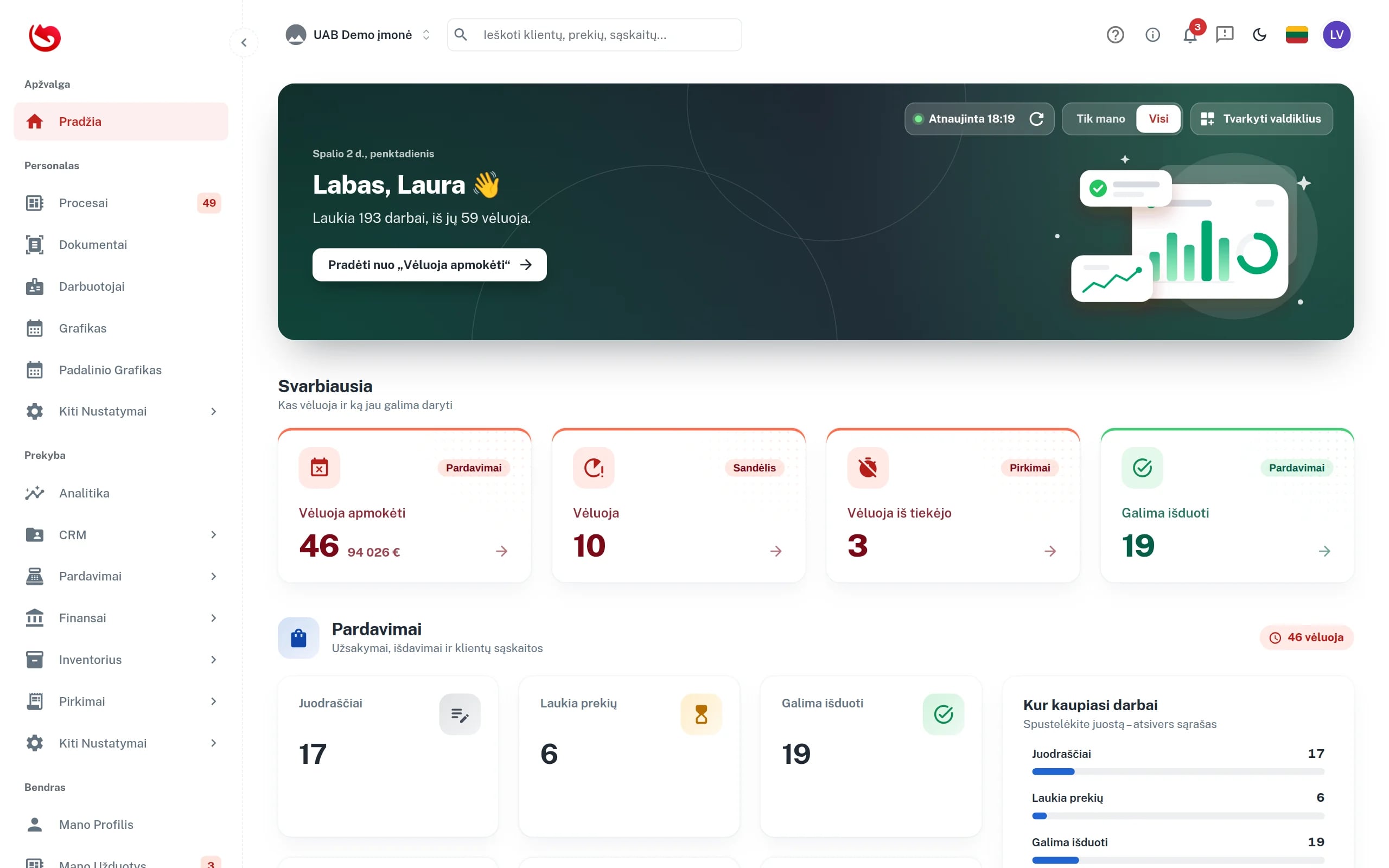
Task: Expand first Kiti Nustatymai under Personalas
Action: tap(121, 412)
